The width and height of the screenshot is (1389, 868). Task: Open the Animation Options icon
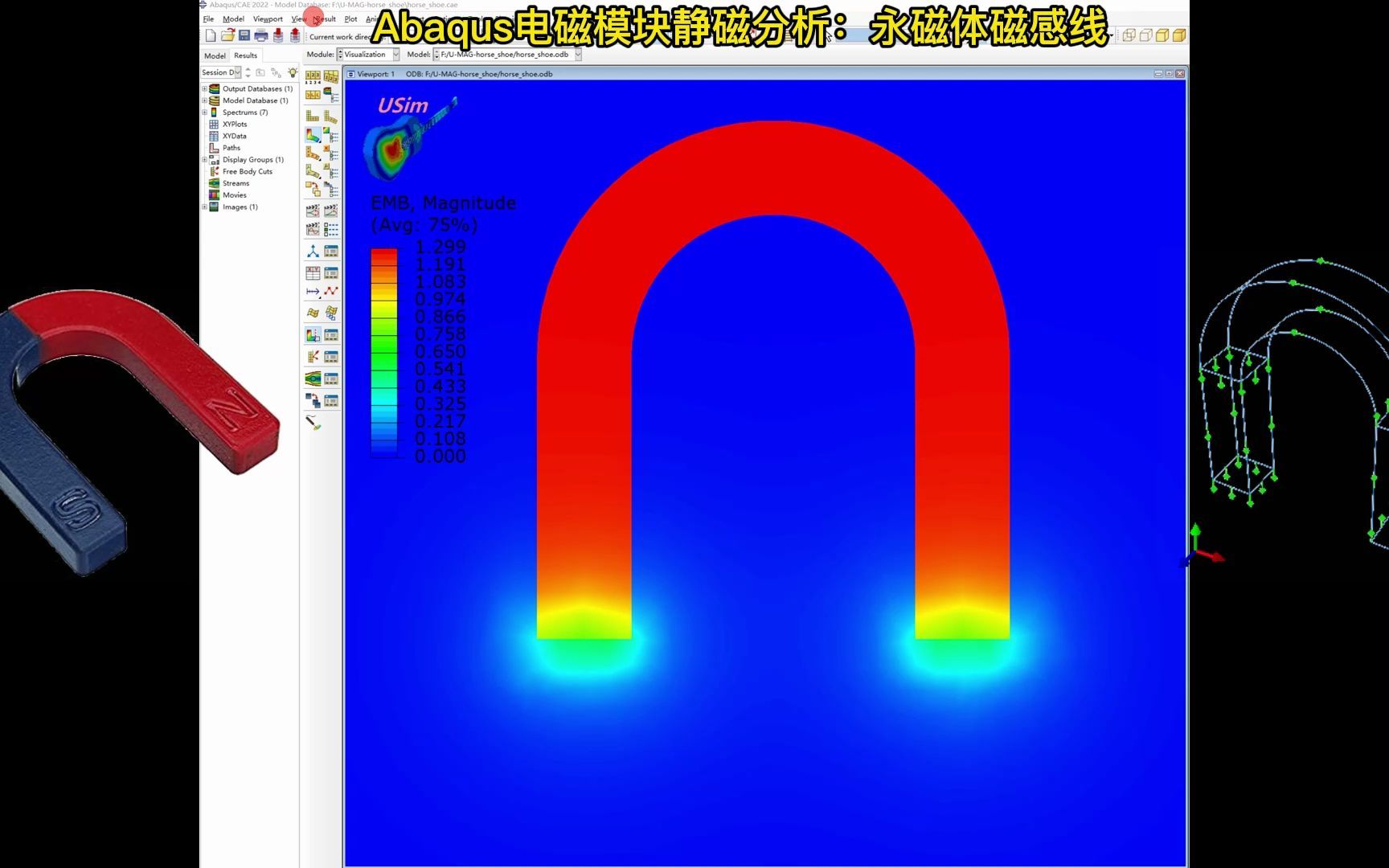[x=330, y=229]
